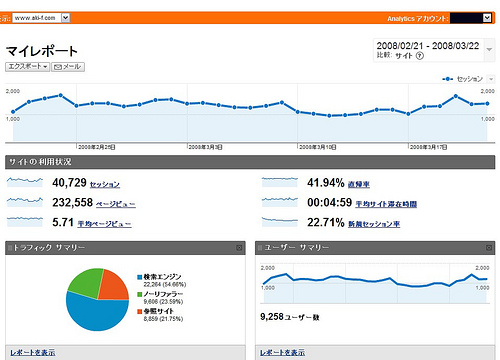Click the 2008年2月25日 timeline marker
This screenshot has width=500, height=360.
pyautogui.click(x=97, y=147)
